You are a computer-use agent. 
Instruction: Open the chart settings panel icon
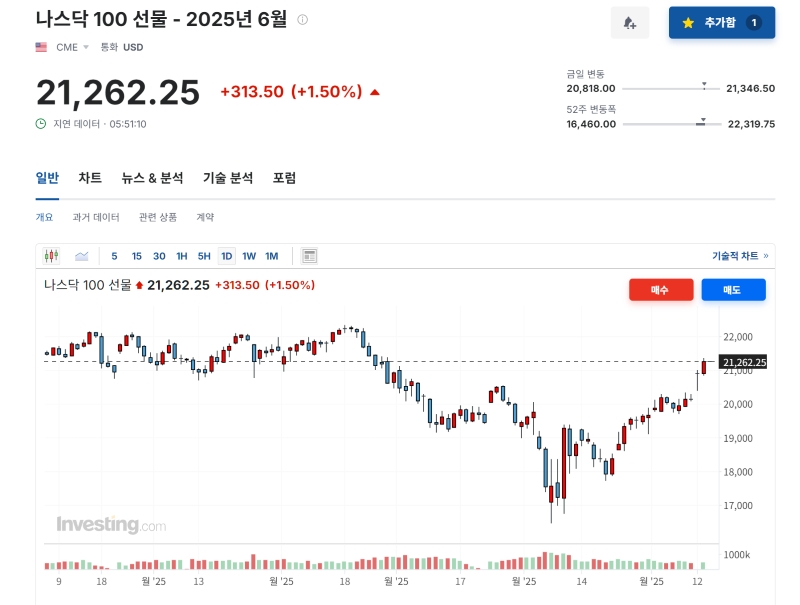pyautogui.click(x=310, y=255)
